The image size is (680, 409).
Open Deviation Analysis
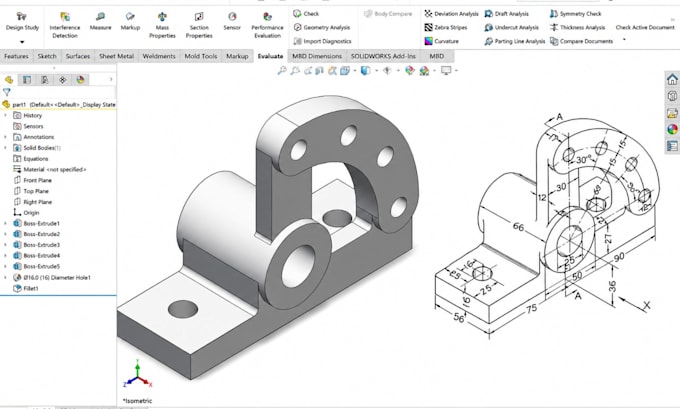(x=451, y=14)
